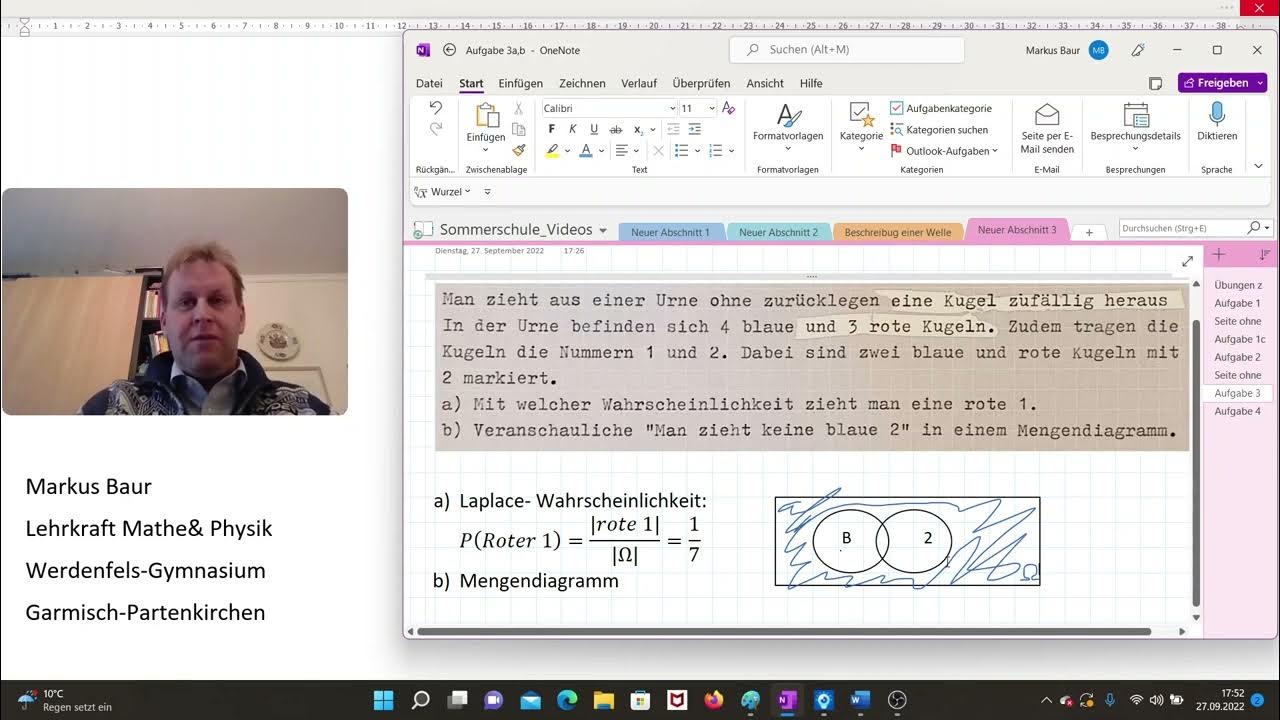Image resolution: width=1280 pixels, height=720 pixels.
Task: Toggle Bold (F) formatting
Action: coord(552,129)
